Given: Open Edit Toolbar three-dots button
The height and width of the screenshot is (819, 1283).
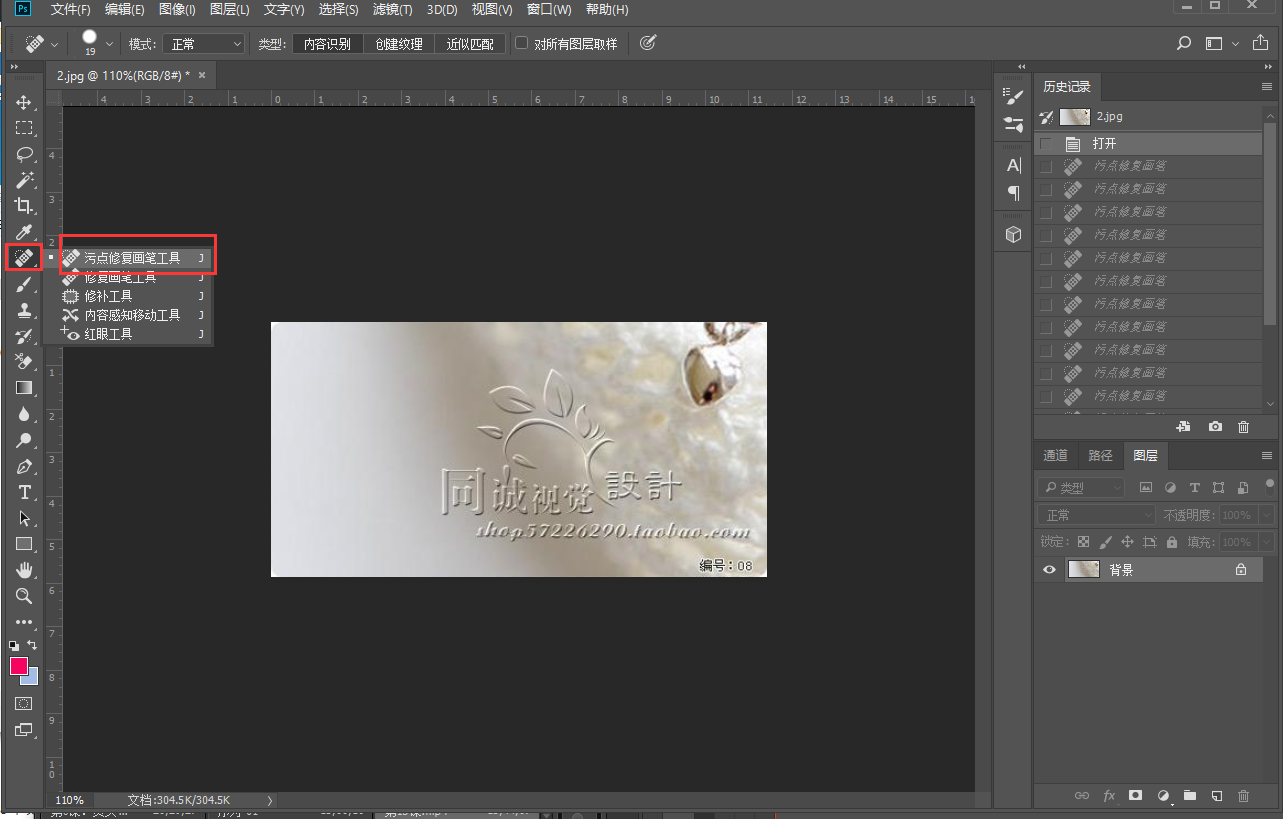Looking at the screenshot, I should (24, 622).
